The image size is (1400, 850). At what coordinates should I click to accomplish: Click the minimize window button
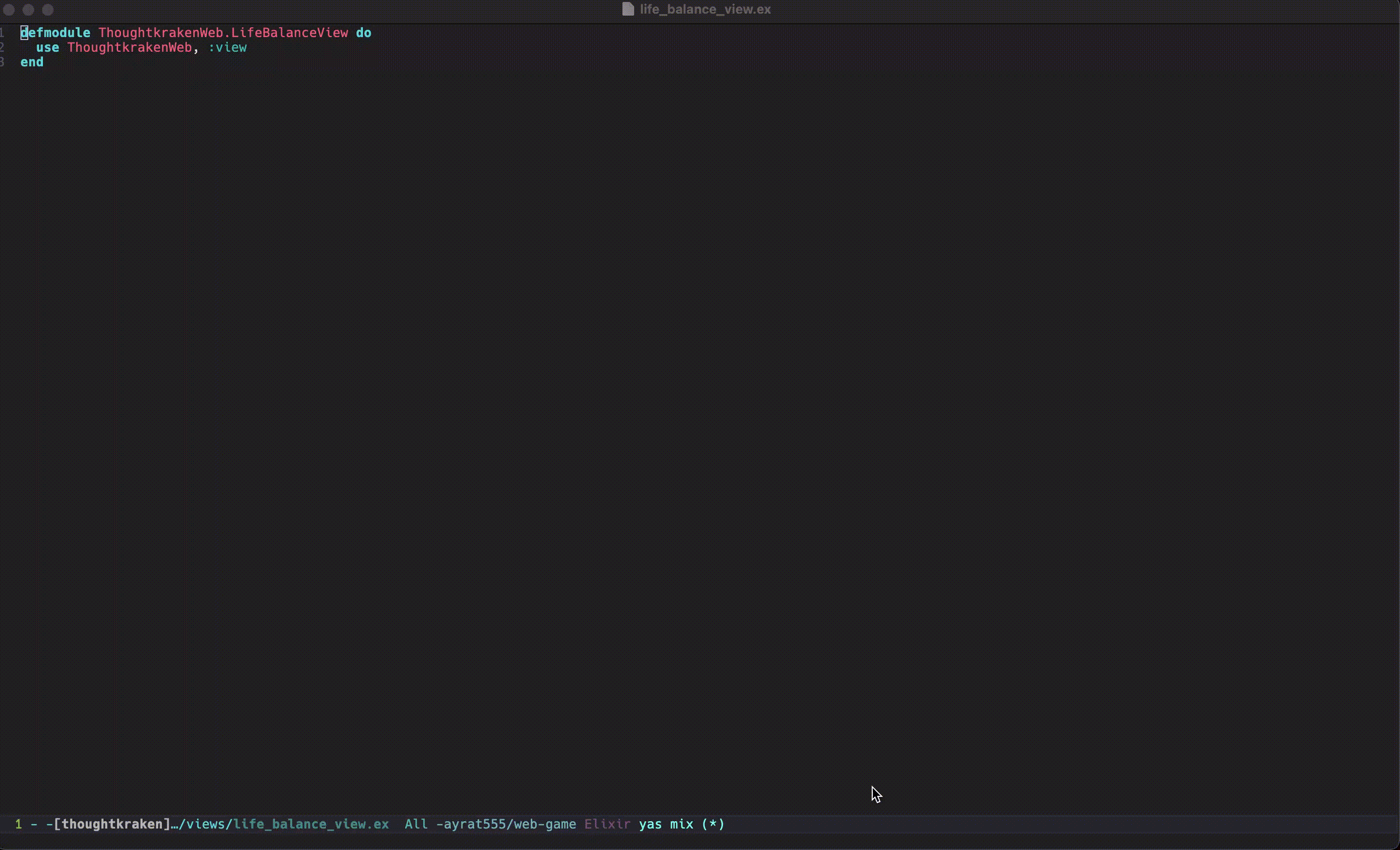[x=28, y=10]
